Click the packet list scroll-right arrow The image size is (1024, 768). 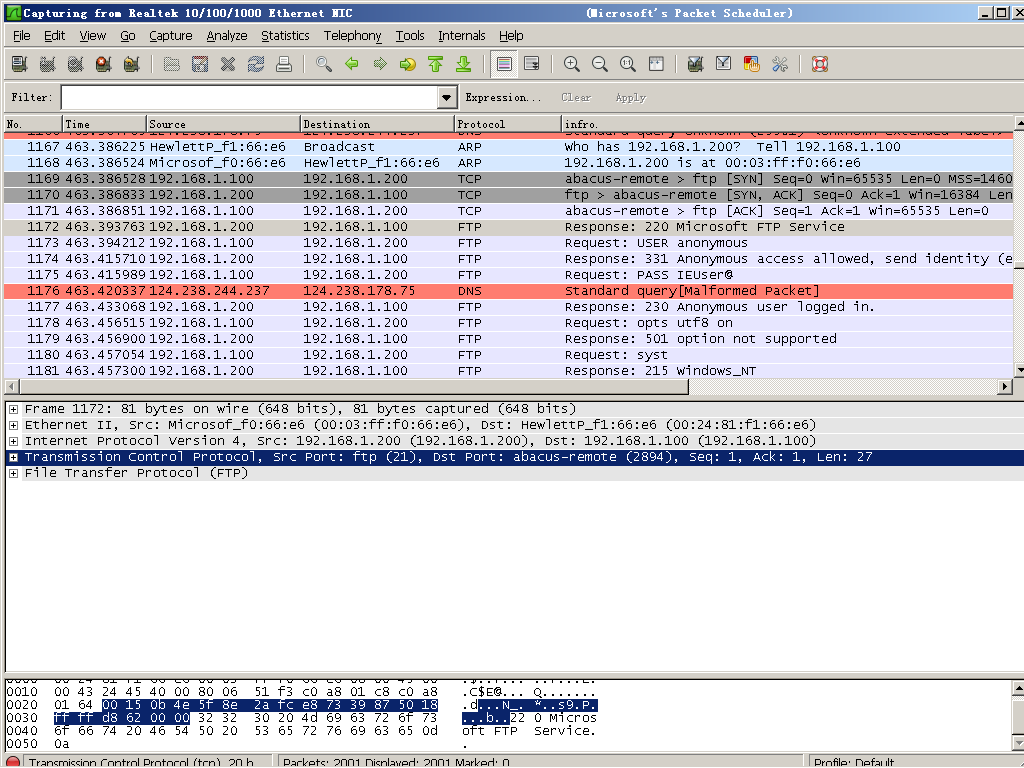(1005, 387)
